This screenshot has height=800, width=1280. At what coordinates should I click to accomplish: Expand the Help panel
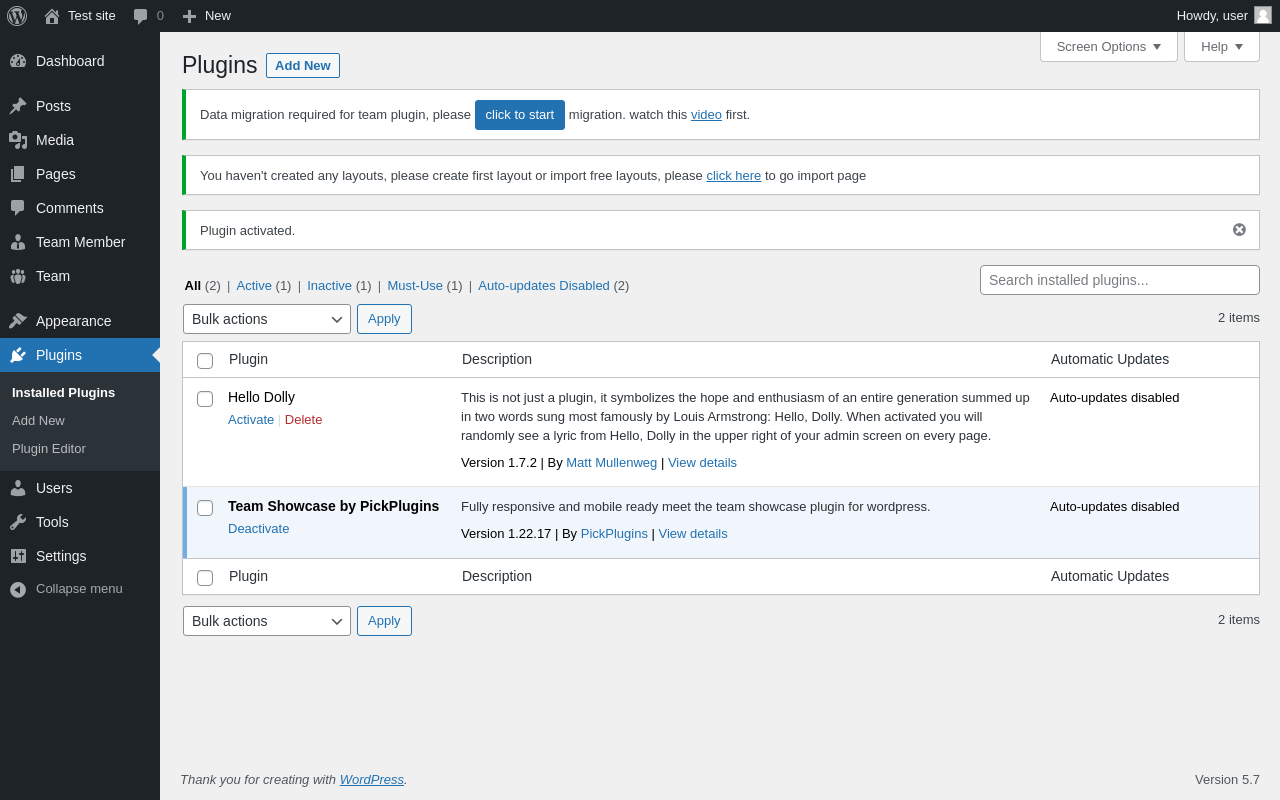coord(1222,46)
